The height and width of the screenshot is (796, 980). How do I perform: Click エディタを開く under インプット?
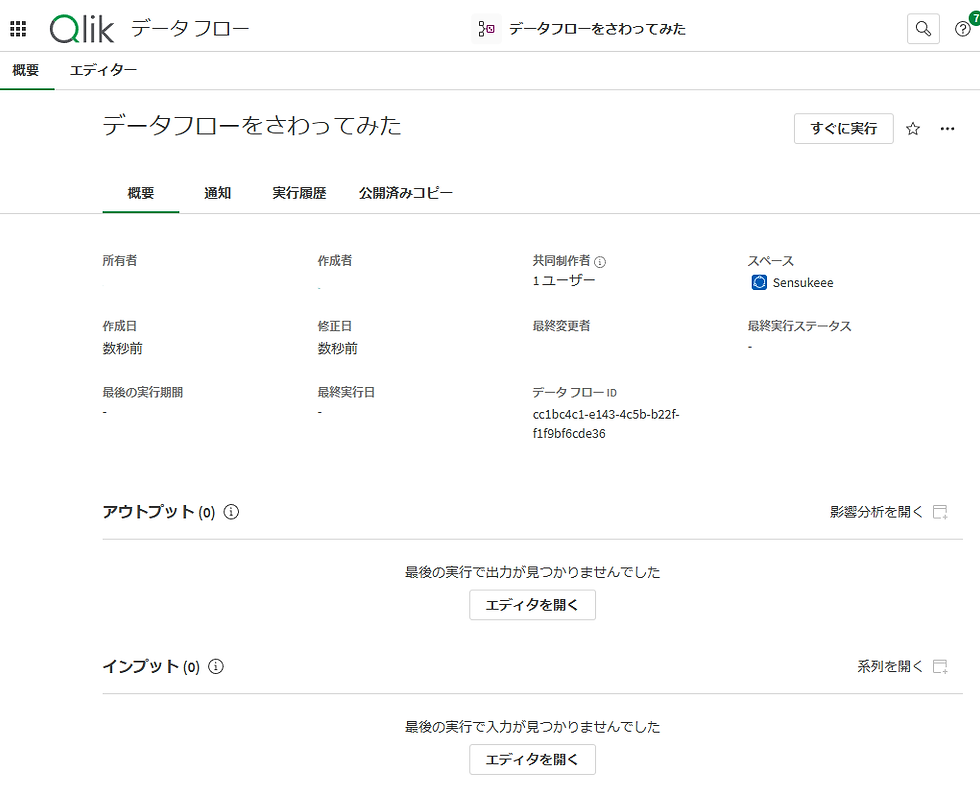tap(532, 760)
